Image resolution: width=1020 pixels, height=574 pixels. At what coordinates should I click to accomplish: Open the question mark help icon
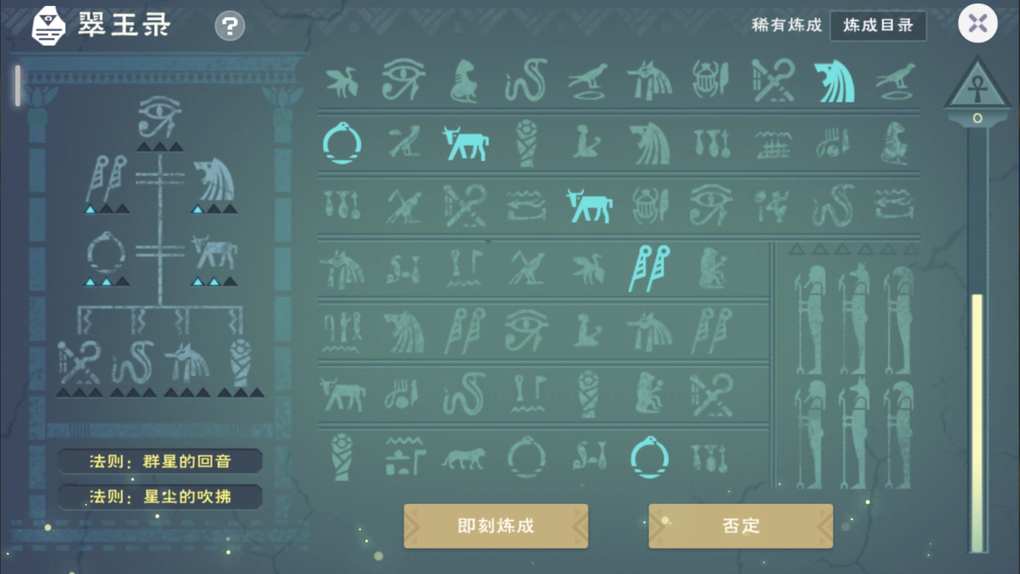[x=230, y=26]
